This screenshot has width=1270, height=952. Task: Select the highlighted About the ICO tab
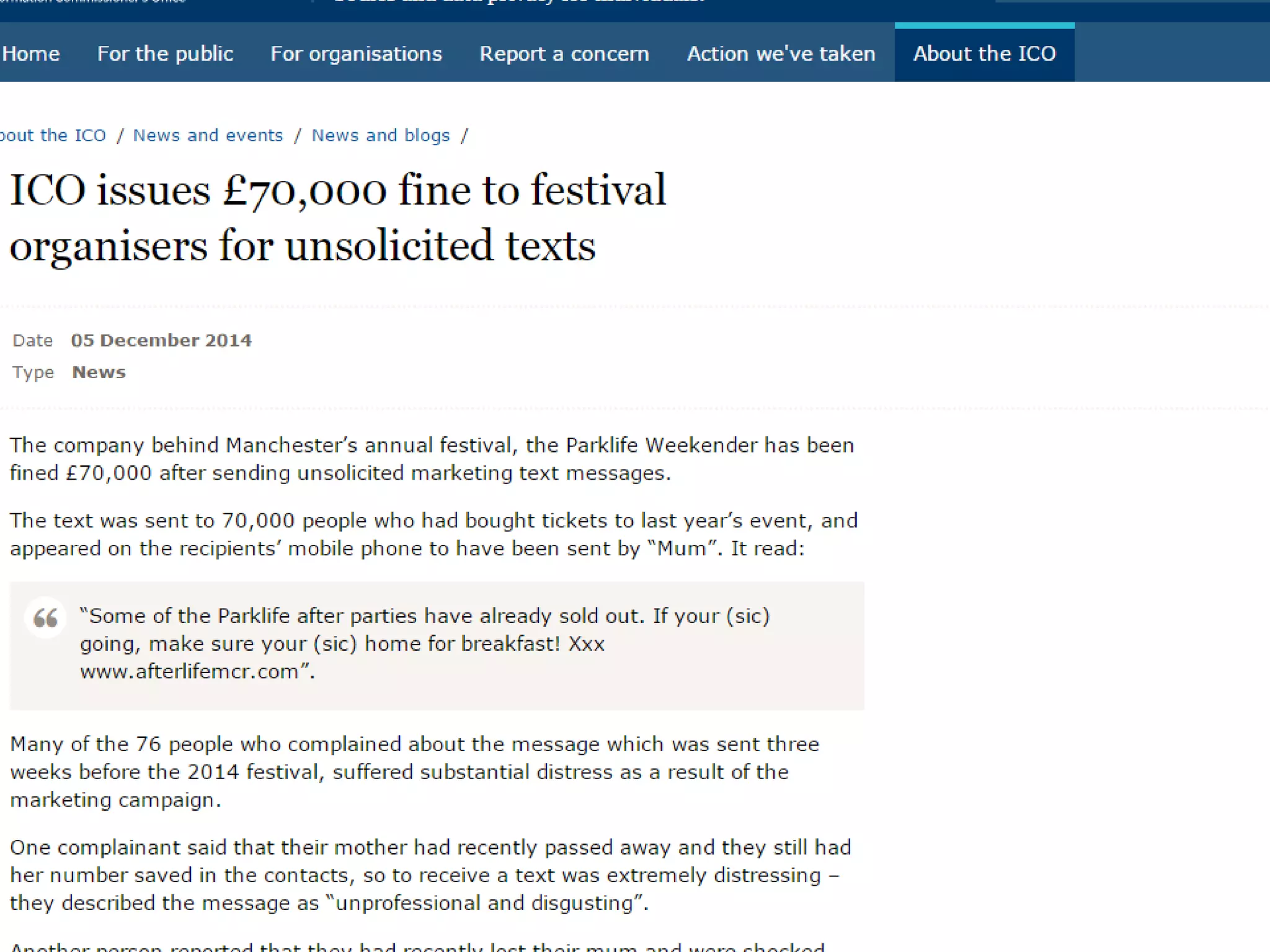click(984, 54)
